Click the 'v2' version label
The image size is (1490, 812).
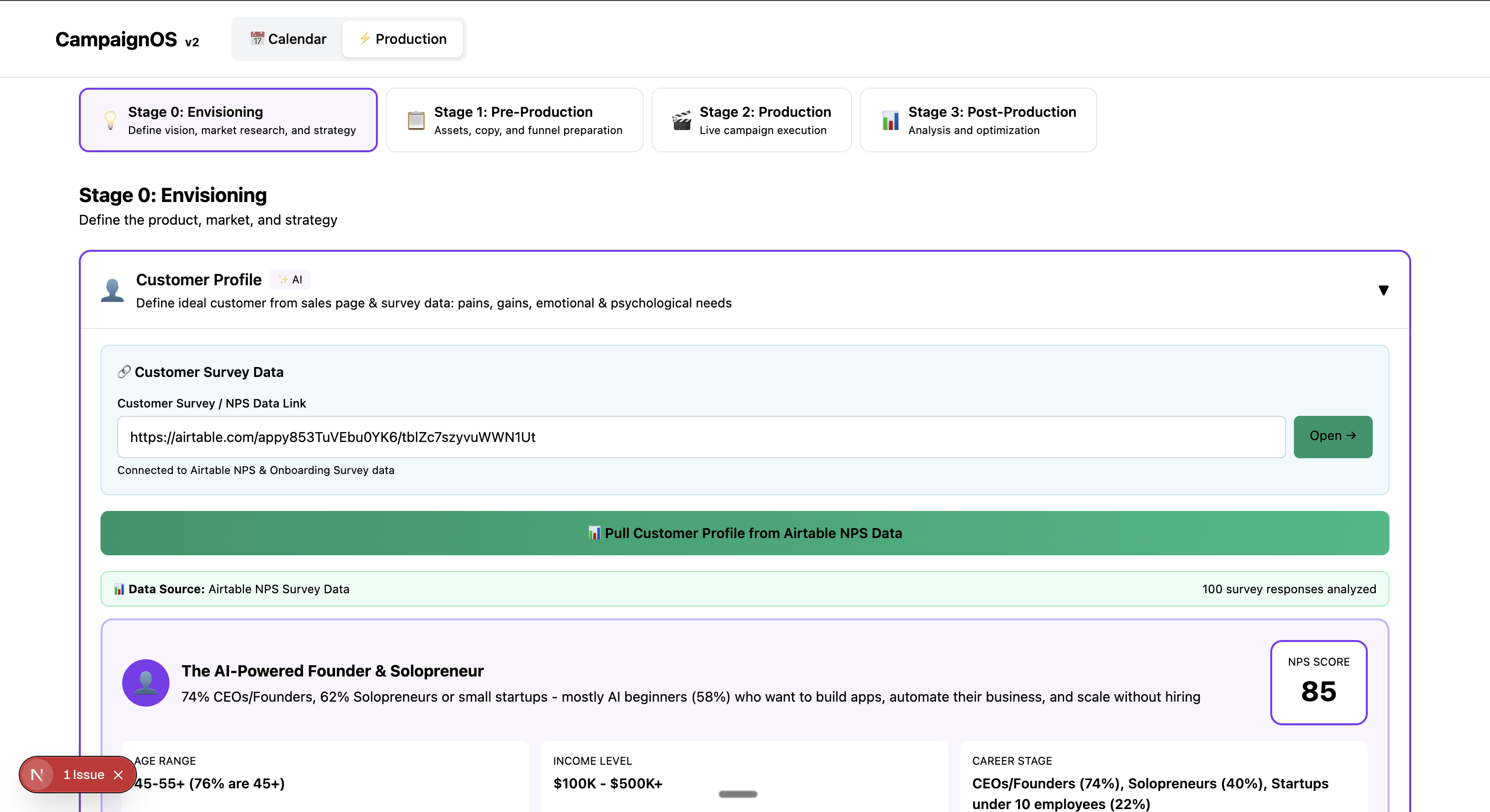click(192, 42)
